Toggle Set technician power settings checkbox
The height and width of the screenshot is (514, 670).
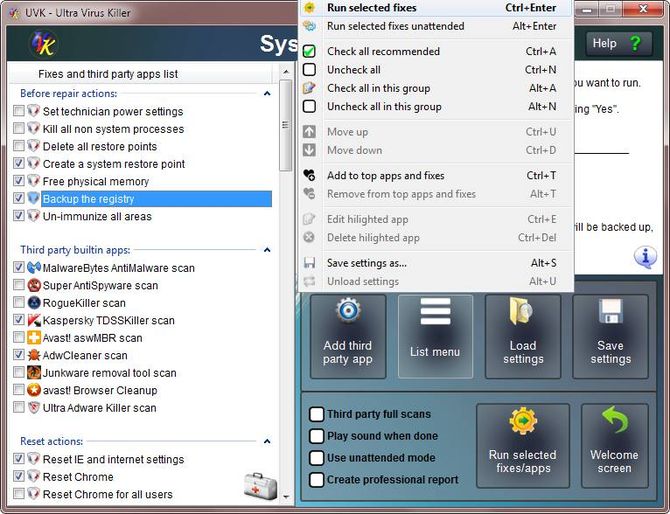[x=19, y=111]
